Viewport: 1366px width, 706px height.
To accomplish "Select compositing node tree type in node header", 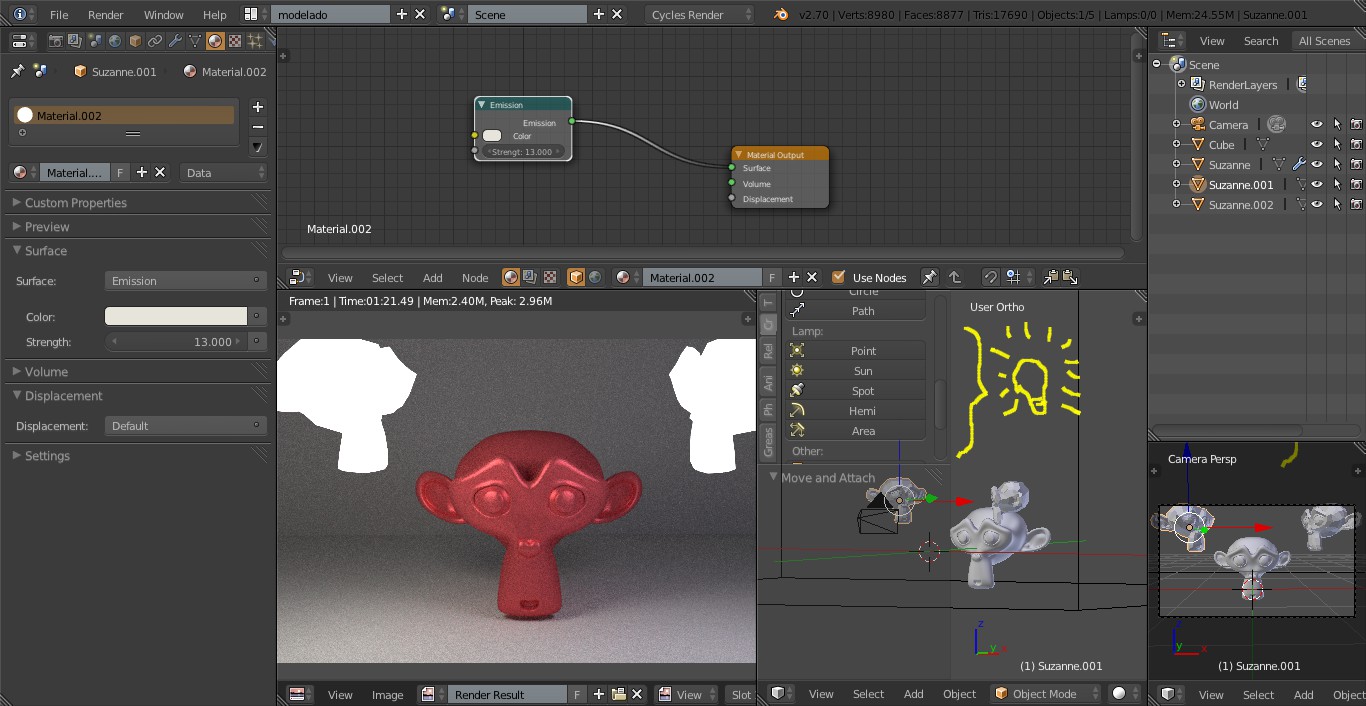I will [529, 277].
